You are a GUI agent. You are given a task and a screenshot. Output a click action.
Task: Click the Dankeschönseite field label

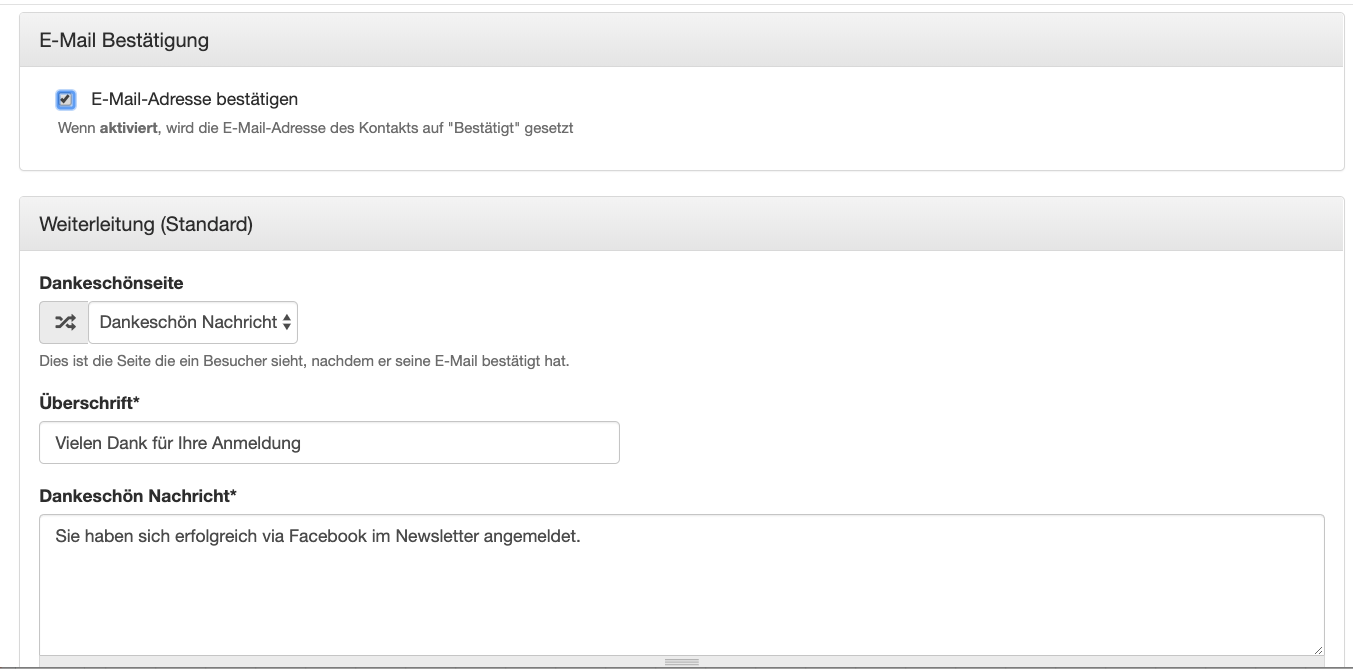pos(111,283)
